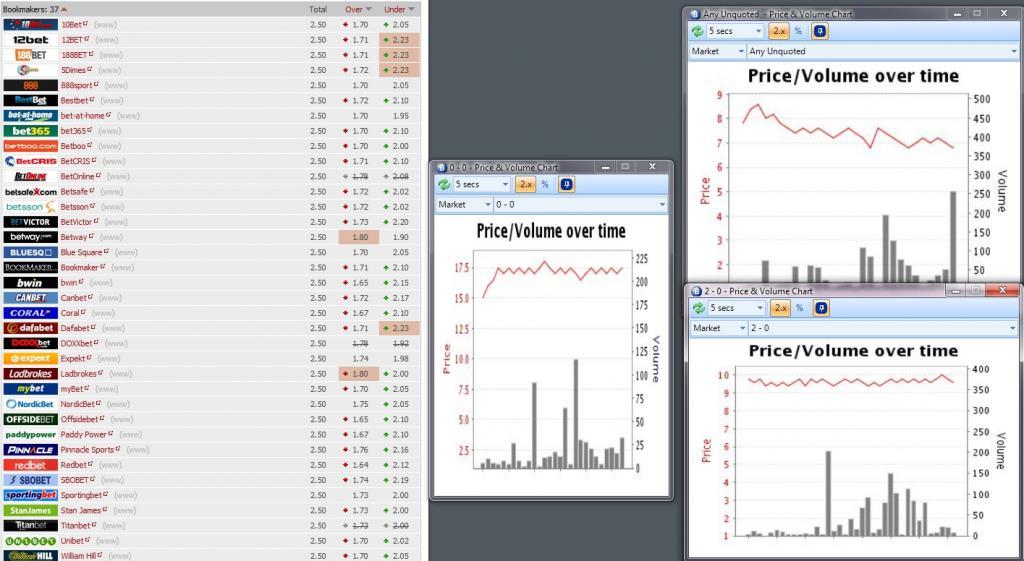Image resolution: width=1024 pixels, height=561 pixels.
Task: Click the betboo.com bookmaker logo
Action: coord(31,146)
